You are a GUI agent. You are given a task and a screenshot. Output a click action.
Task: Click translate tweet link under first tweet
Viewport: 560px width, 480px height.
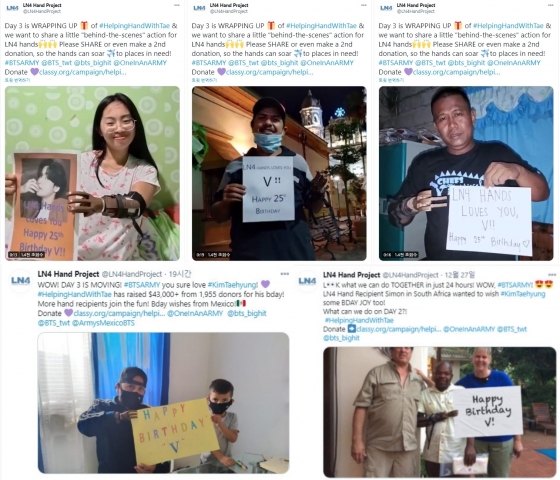point(17,80)
